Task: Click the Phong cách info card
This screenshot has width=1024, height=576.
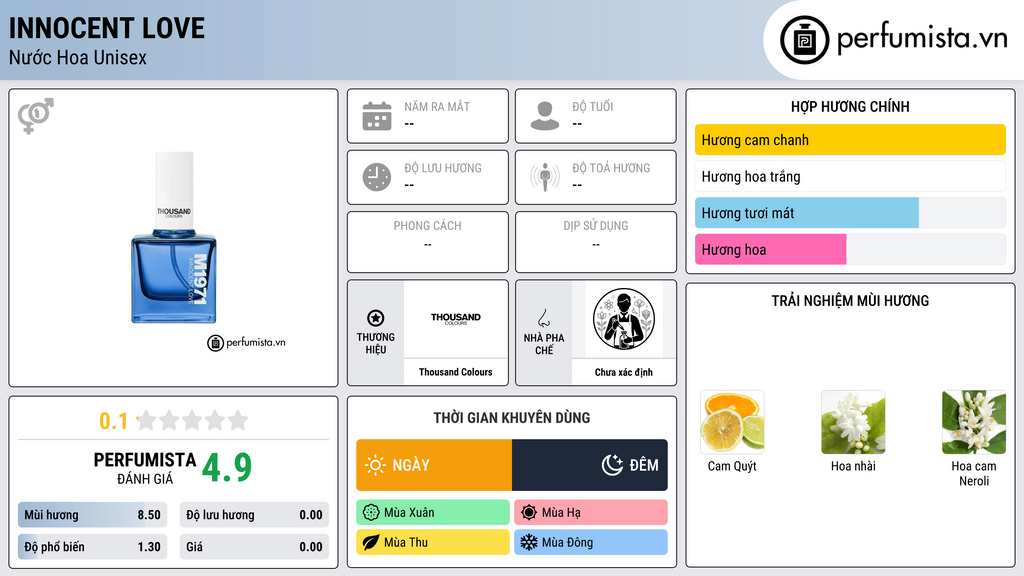Action: click(428, 242)
